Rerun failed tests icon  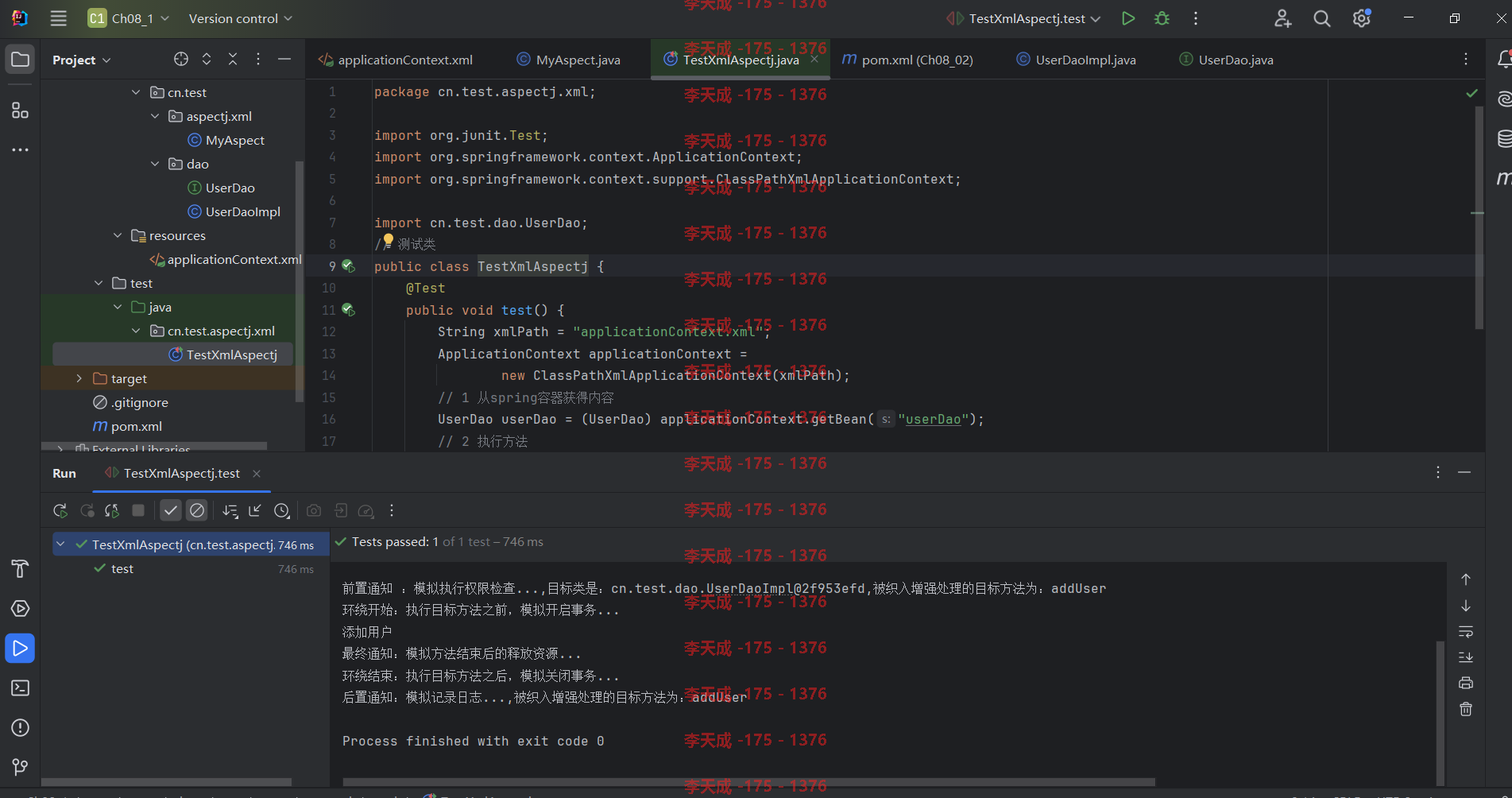pos(87,510)
